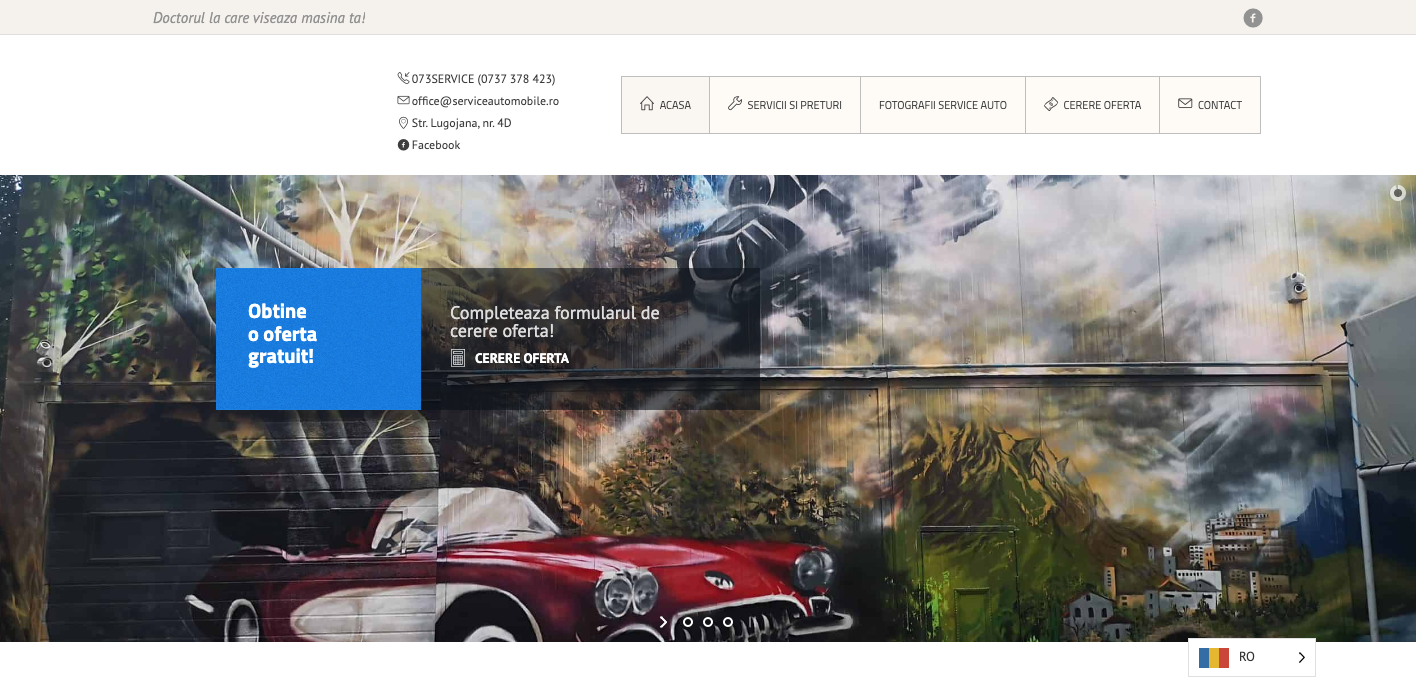Follow the CERERE OFERTA link in the banner

pyautogui.click(x=522, y=358)
